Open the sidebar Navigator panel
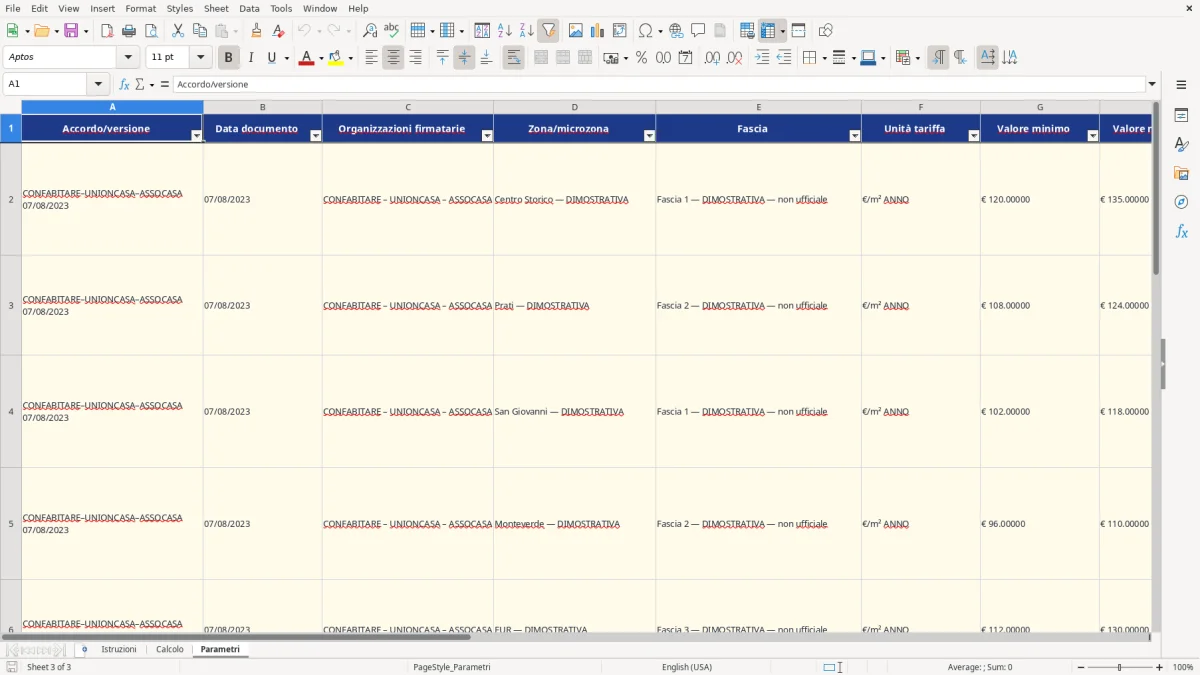Viewport: 1200px width, 675px height. [1181, 202]
